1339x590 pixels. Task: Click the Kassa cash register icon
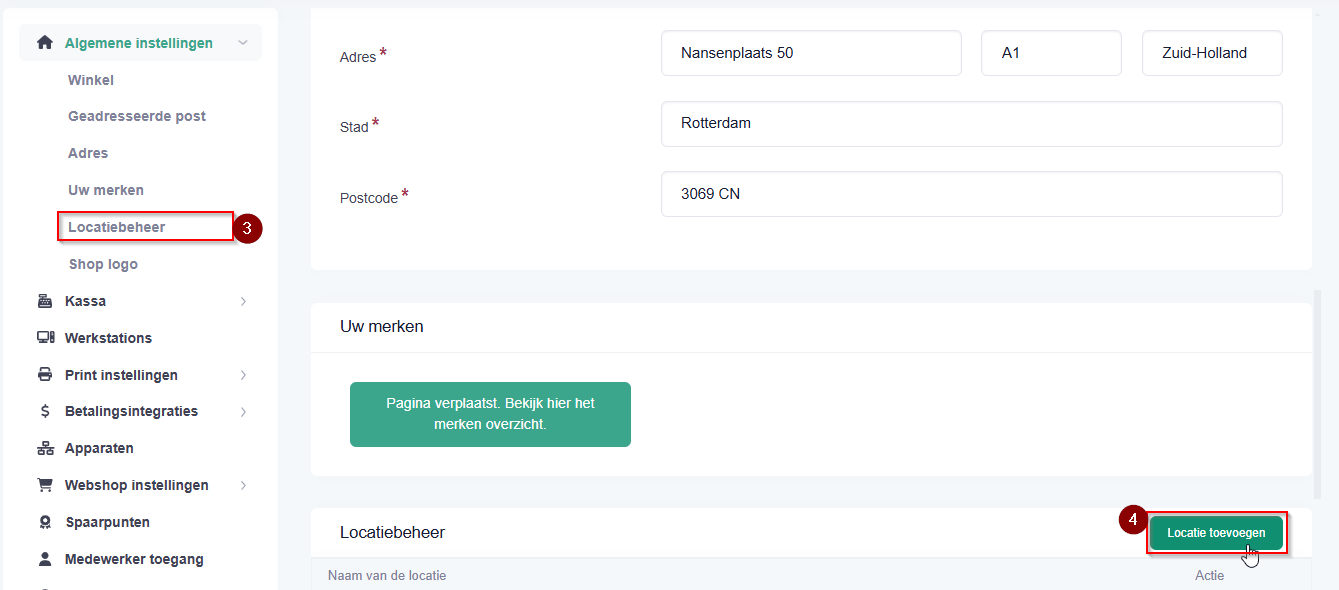[x=44, y=301]
